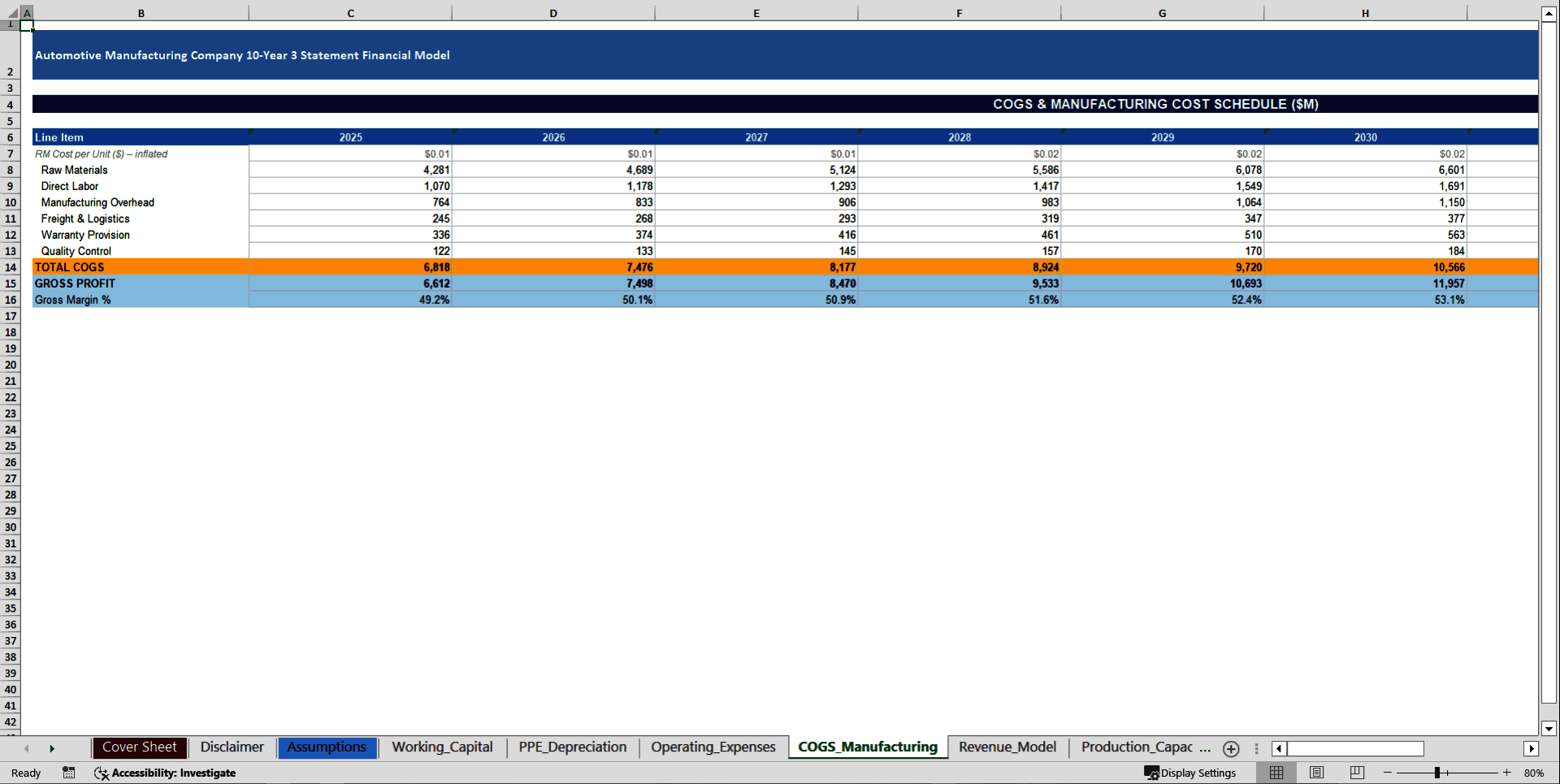Zoom in using the plus icon
Viewport: 1560px width, 784px height.
1507,773
